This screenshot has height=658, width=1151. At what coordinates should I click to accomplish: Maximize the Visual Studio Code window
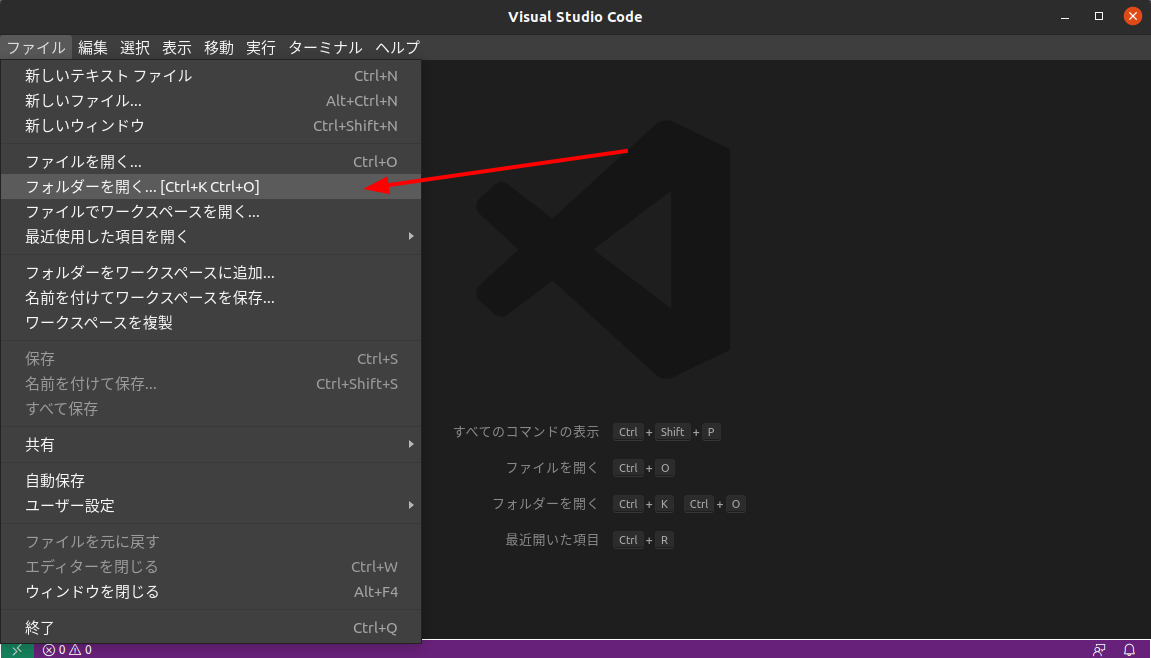(x=1099, y=16)
